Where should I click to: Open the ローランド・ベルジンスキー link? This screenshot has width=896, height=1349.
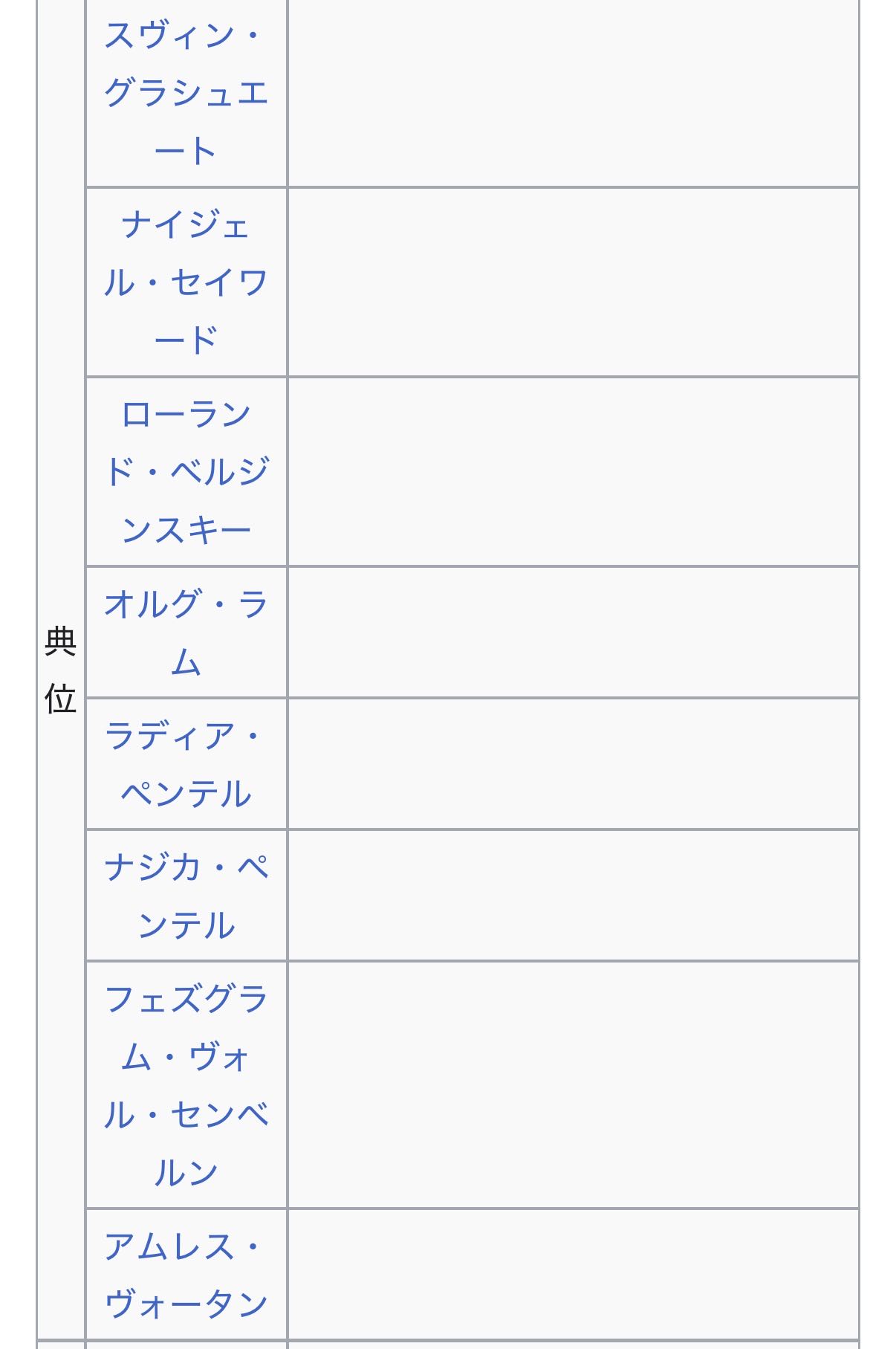pyautogui.click(x=186, y=471)
